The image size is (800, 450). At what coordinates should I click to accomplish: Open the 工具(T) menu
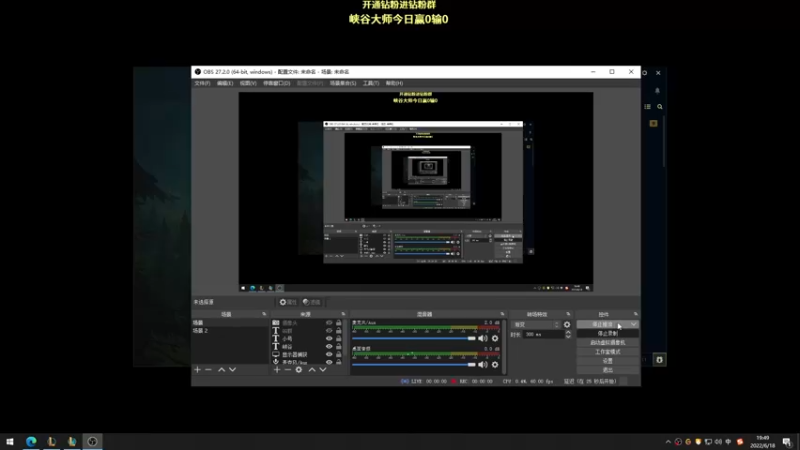[371, 83]
